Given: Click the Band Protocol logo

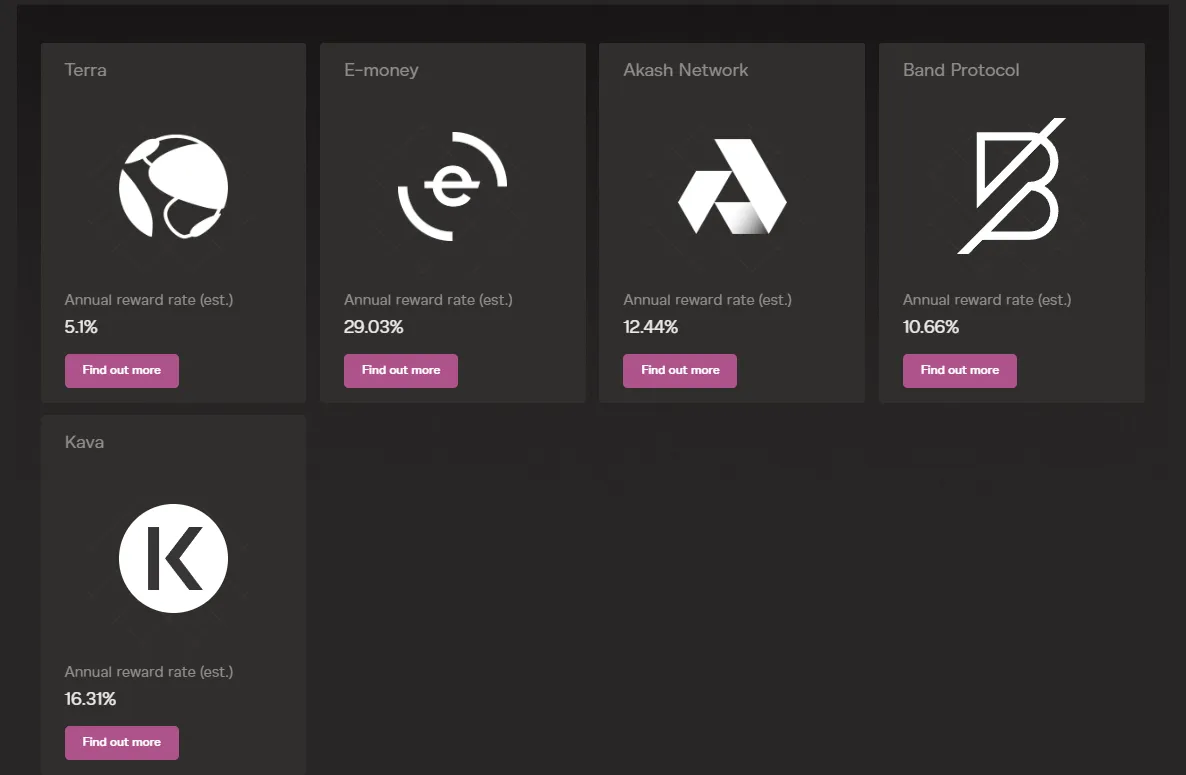Looking at the screenshot, I should click(x=1011, y=186).
